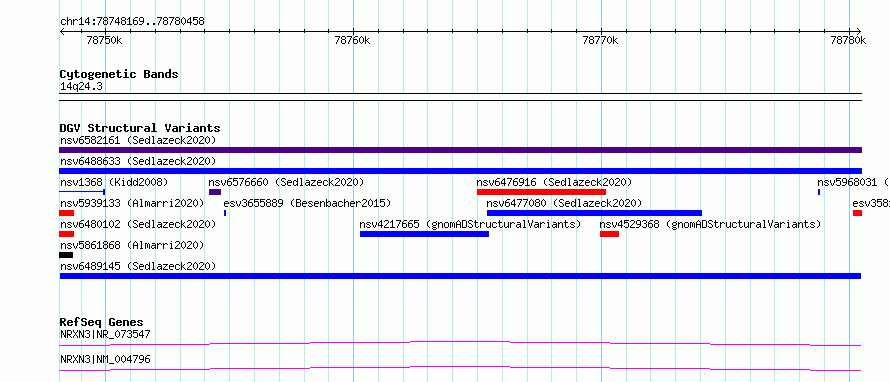This screenshot has height=382, width=890.
Task: Click the nsv5939133 red variant block
Action: click(x=66, y=213)
